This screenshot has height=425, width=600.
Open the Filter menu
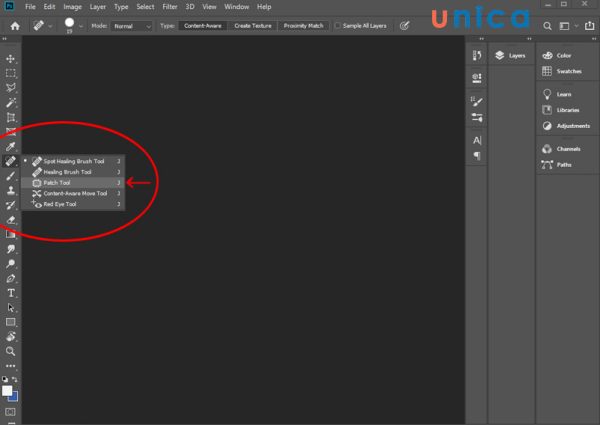point(170,7)
